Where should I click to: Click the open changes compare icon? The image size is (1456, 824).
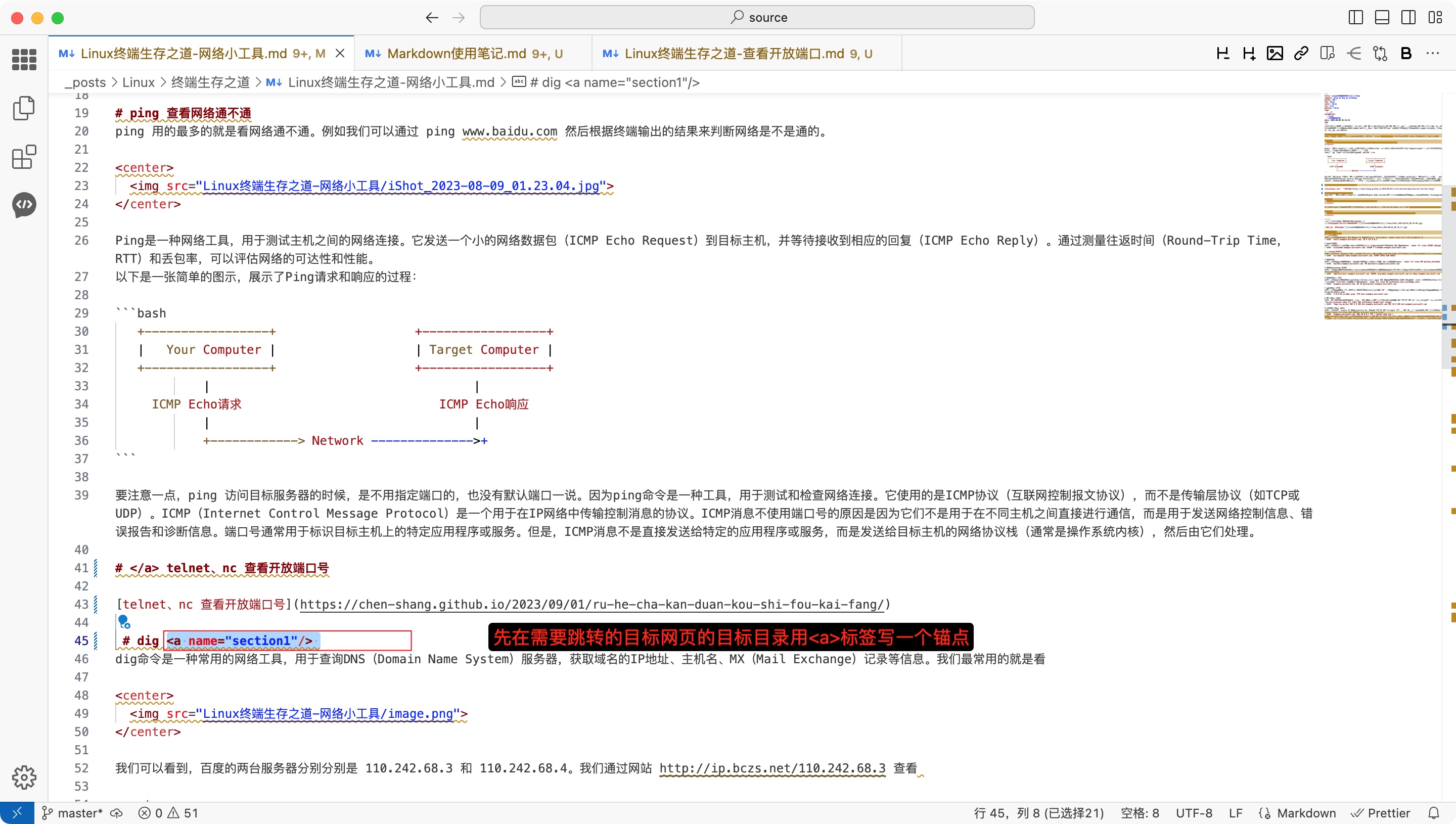pyautogui.click(x=1380, y=54)
